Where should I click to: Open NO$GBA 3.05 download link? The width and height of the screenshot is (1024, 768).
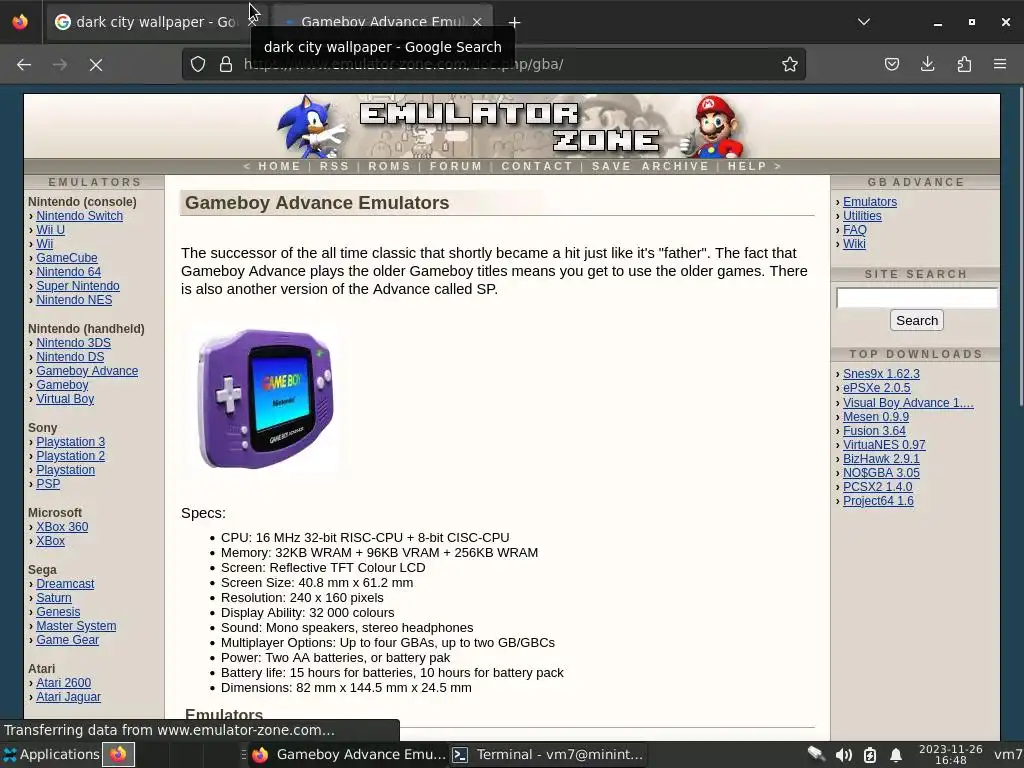tap(881, 473)
